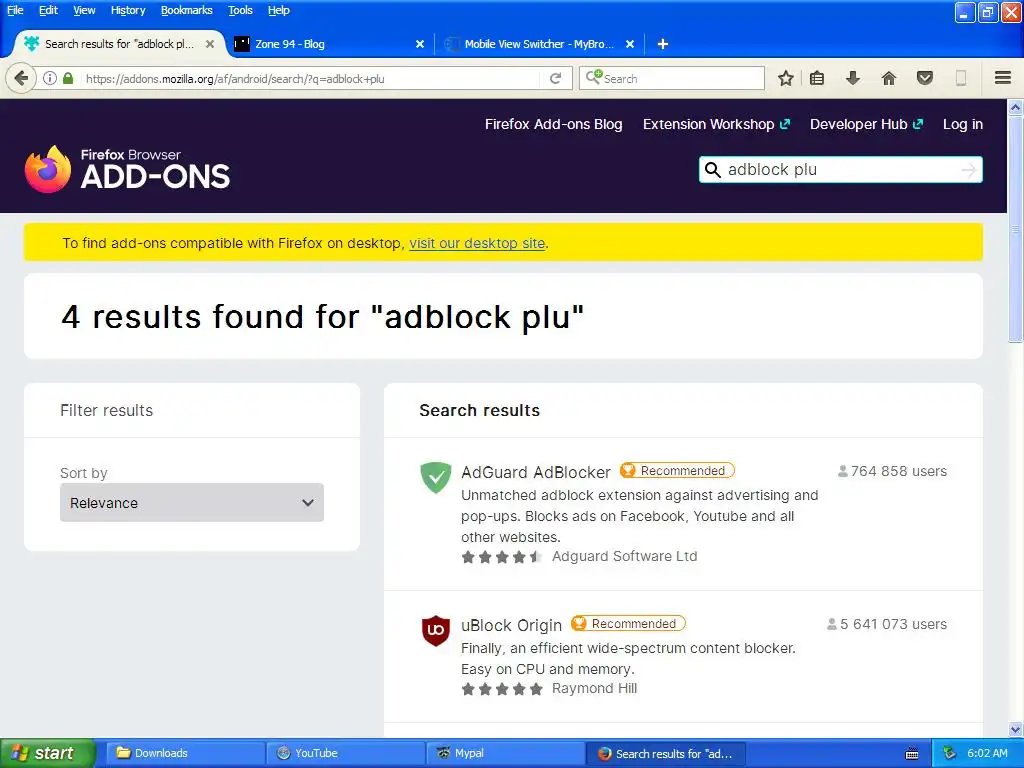Viewport: 1024px width, 768px height.
Task: Open the green padlock connection details
Action: click(x=68, y=78)
